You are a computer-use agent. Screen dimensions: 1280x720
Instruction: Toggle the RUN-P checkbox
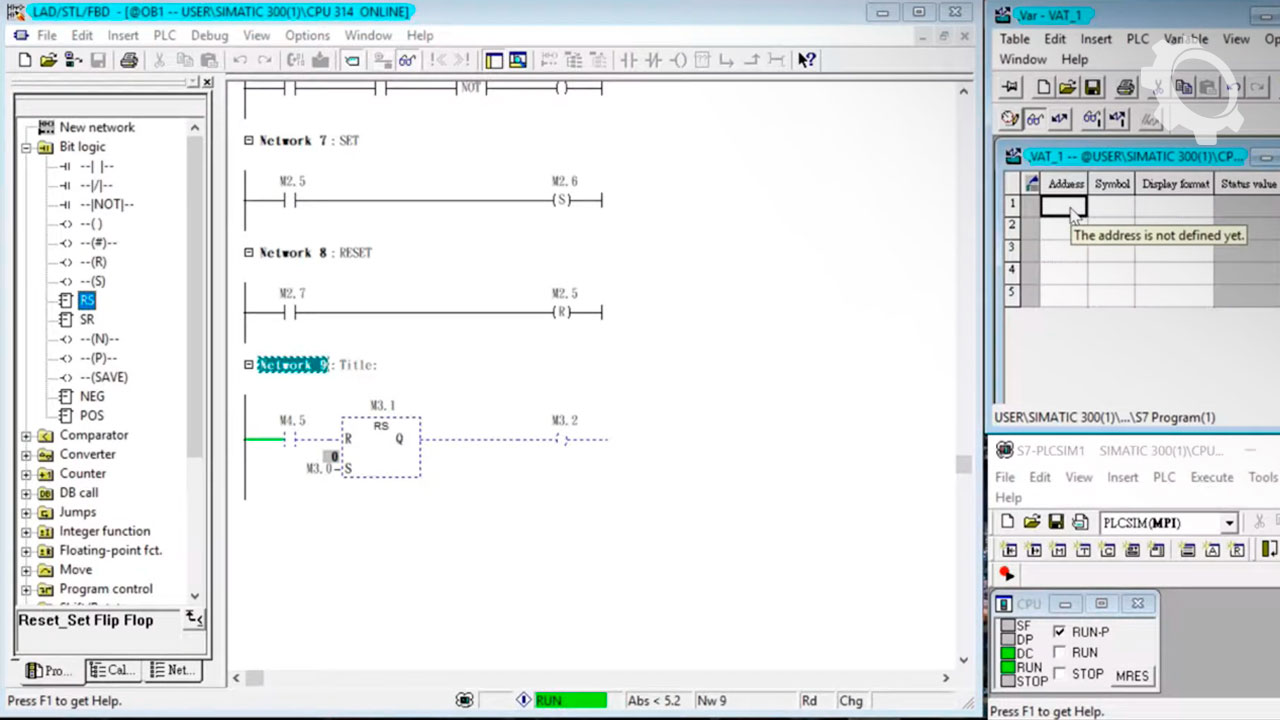(x=1060, y=632)
